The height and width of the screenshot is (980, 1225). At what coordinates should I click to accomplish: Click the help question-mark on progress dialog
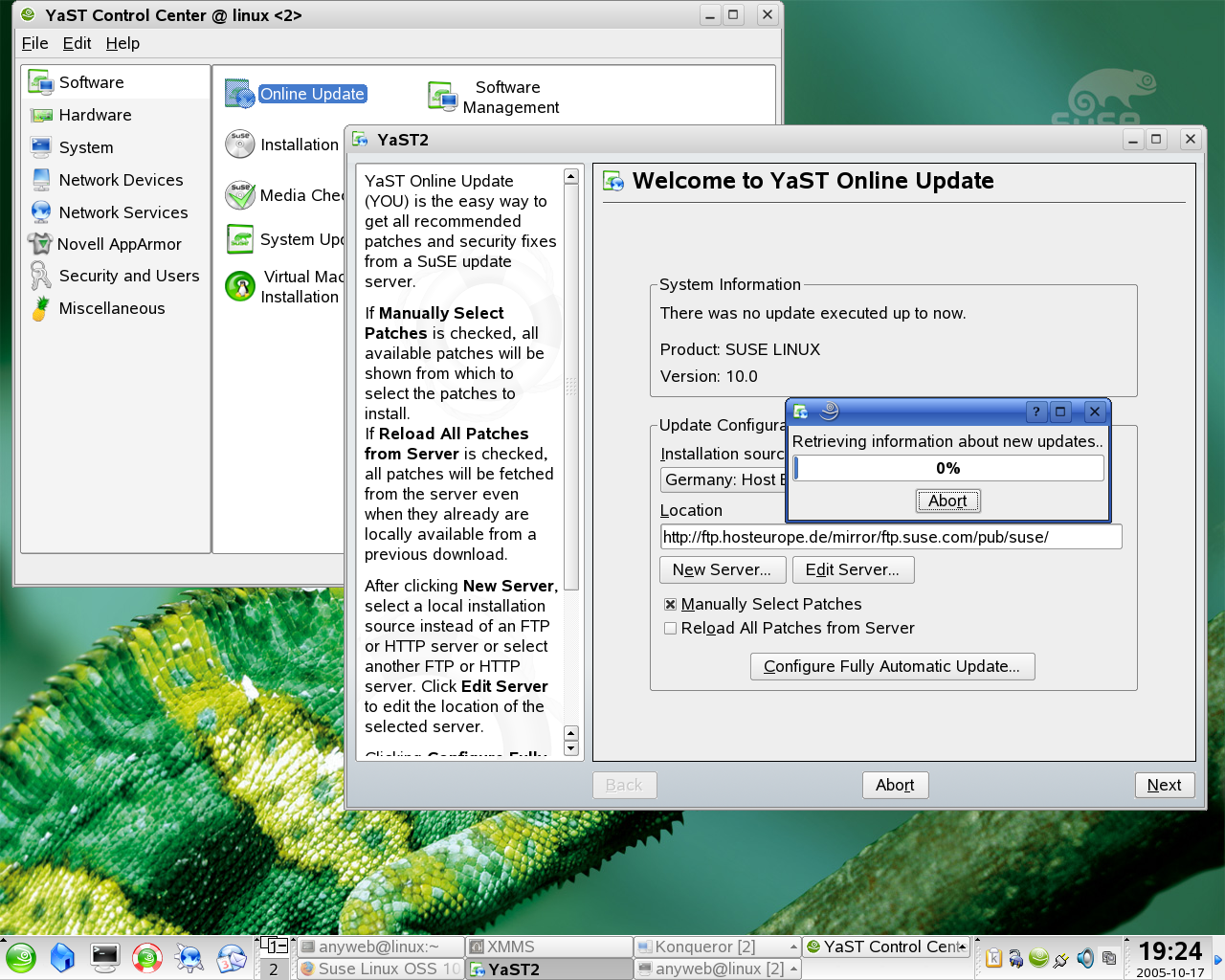click(1036, 412)
